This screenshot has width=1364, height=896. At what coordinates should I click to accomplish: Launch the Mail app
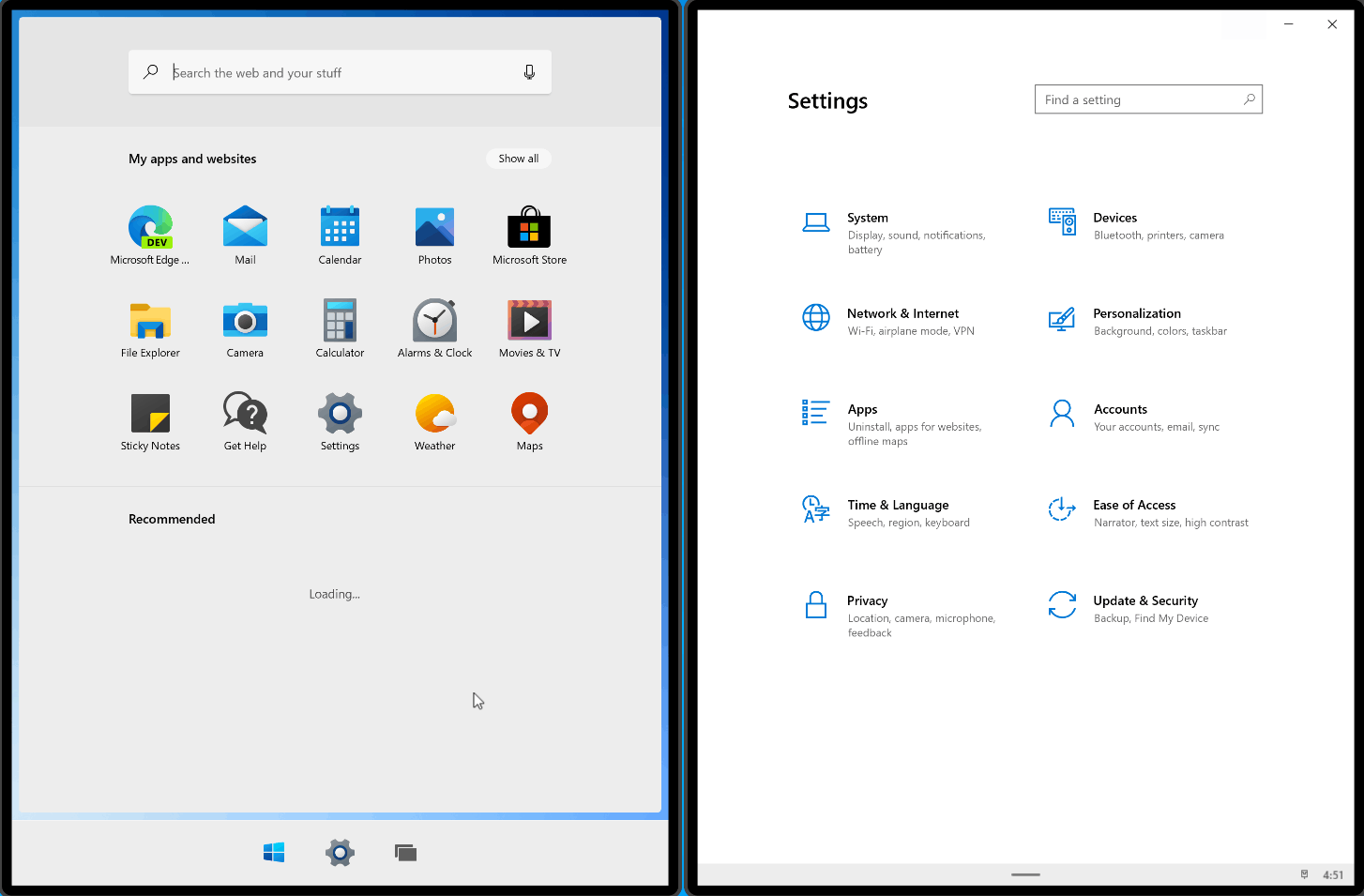[x=245, y=228]
